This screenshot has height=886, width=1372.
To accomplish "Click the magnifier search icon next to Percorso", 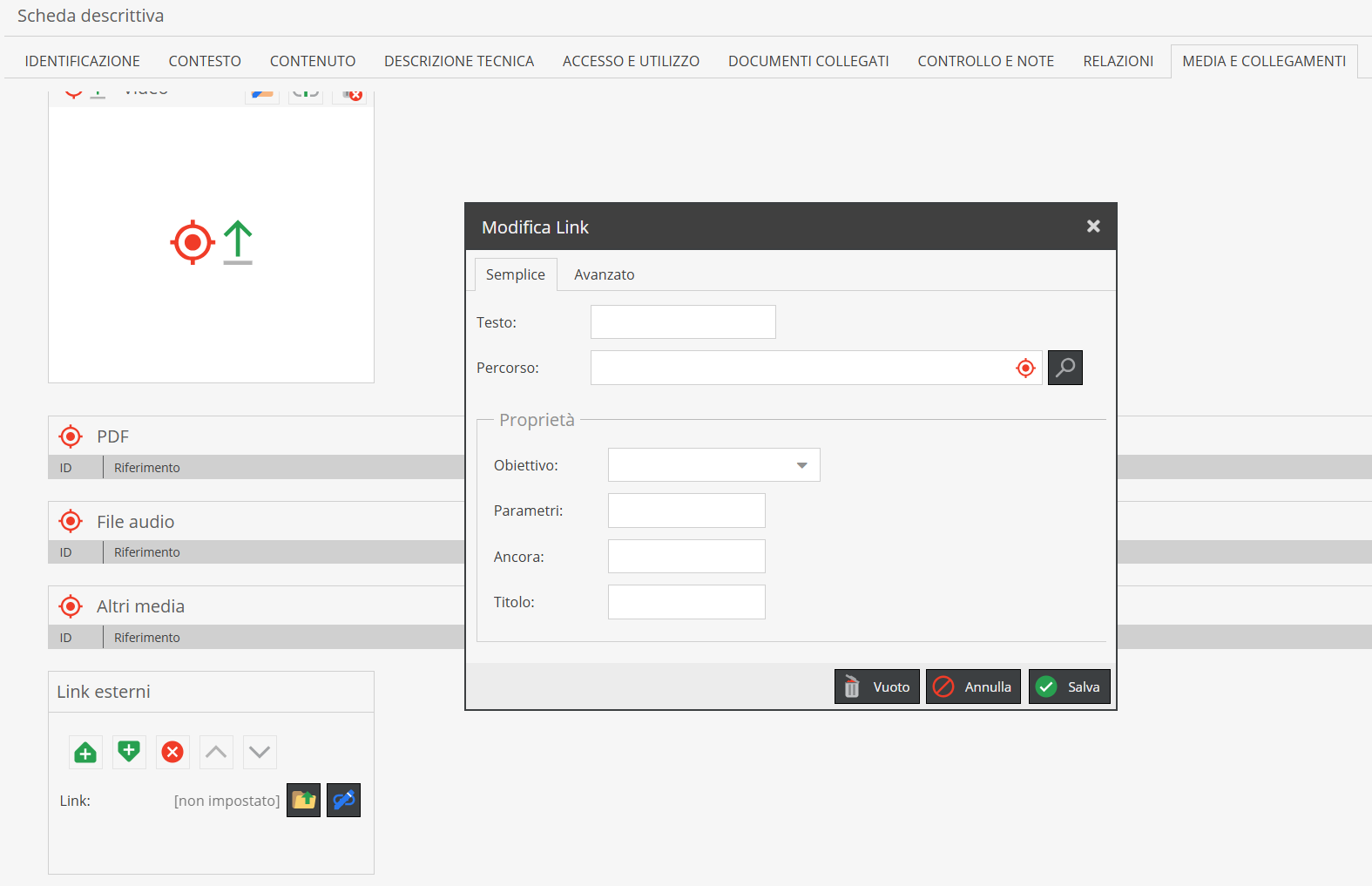I will [1064, 368].
